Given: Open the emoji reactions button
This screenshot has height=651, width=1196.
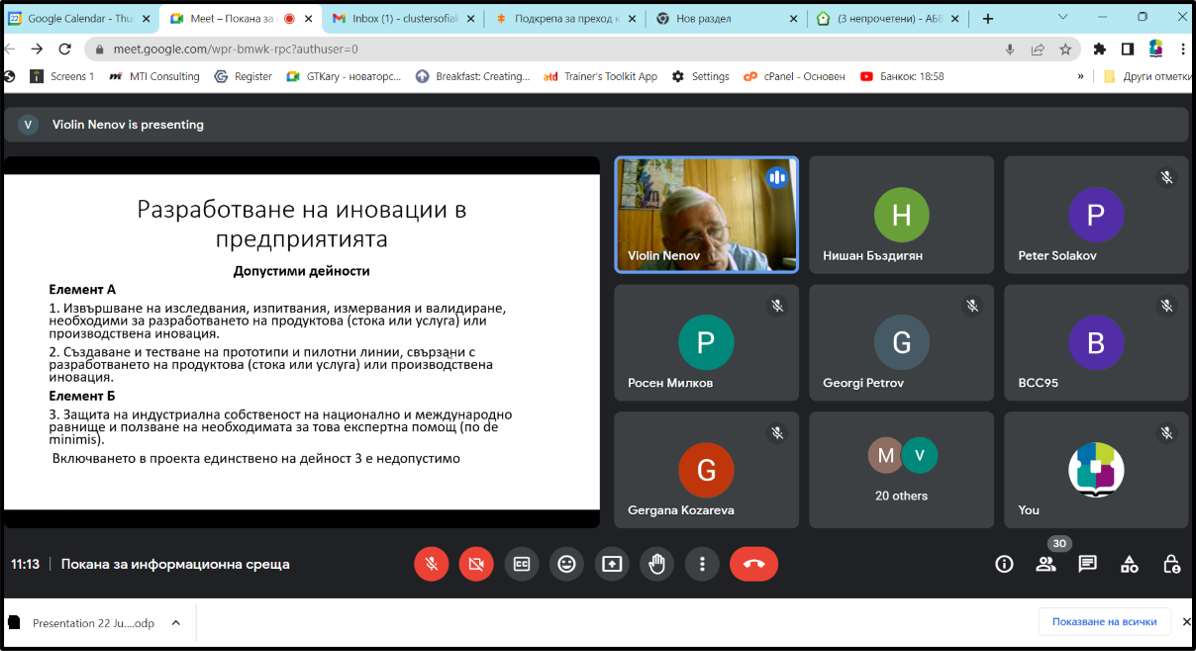Looking at the screenshot, I should click(x=567, y=564).
